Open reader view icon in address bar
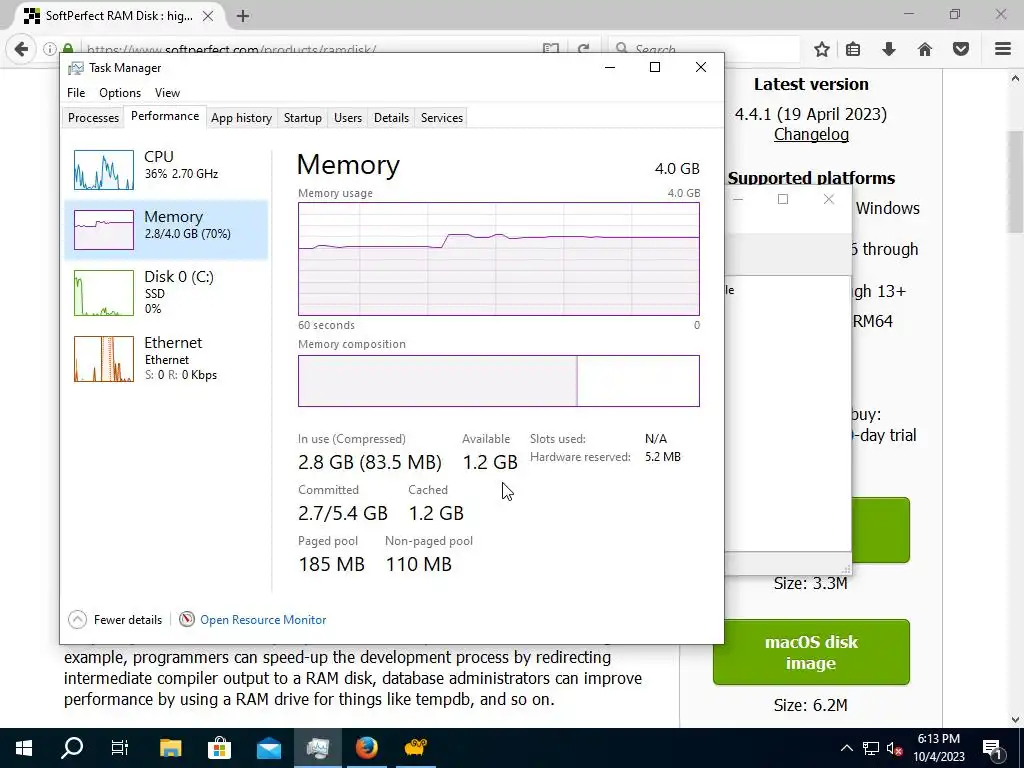The image size is (1024, 768). pos(551,49)
